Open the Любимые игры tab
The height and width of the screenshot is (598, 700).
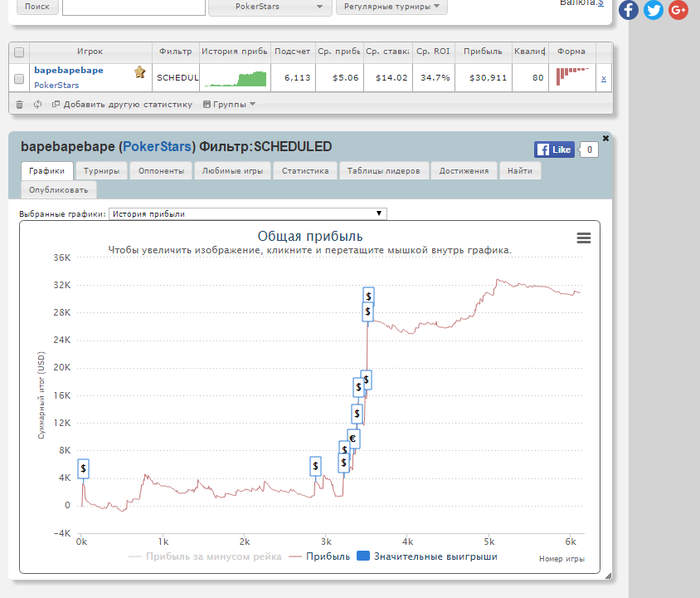pyautogui.click(x=233, y=171)
